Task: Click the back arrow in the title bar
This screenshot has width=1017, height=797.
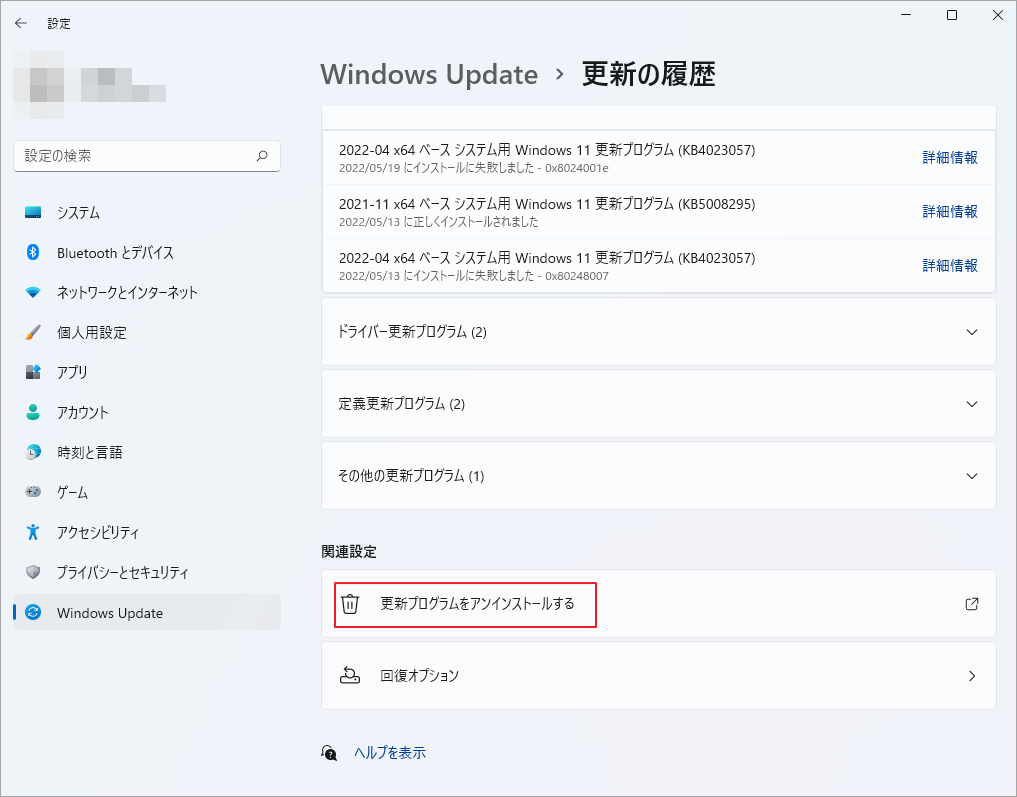Action: pos(20,22)
